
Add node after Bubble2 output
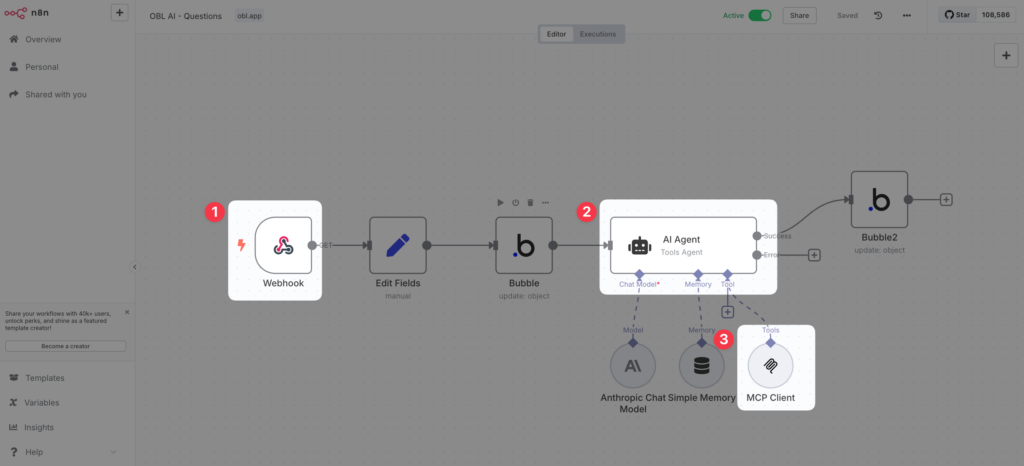[946, 200]
